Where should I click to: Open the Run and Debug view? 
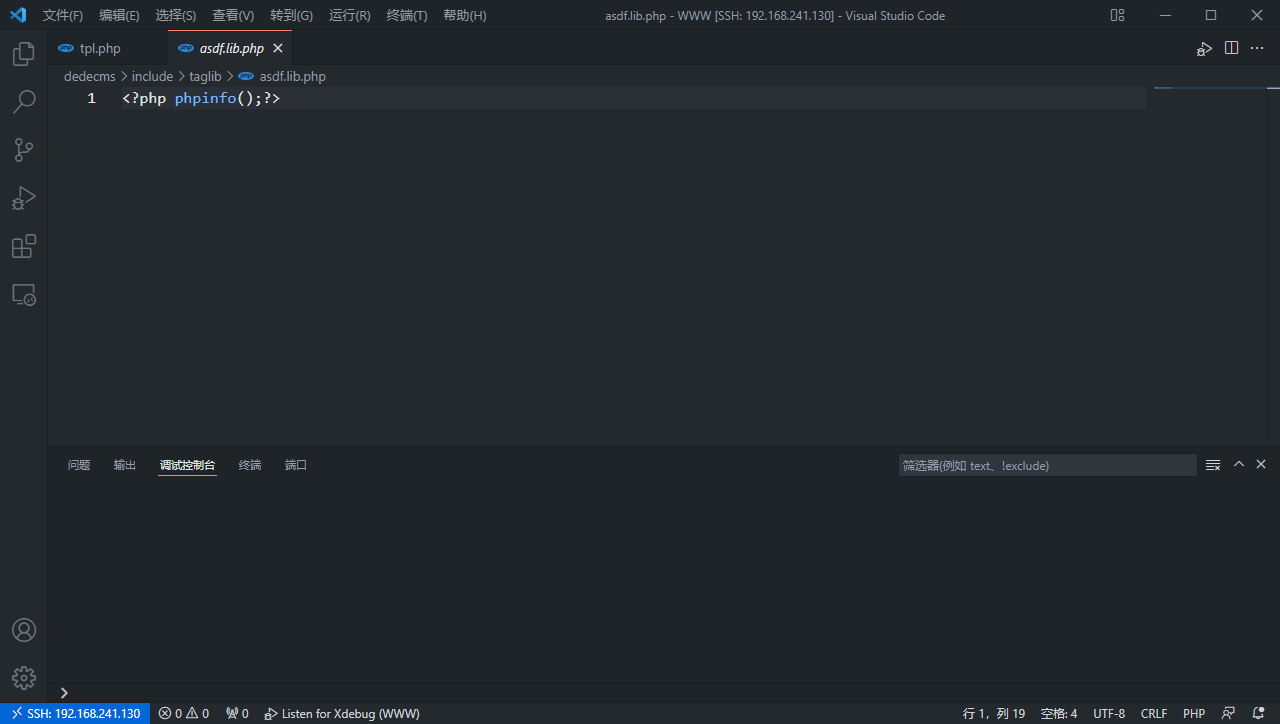pyautogui.click(x=24, y=198)
